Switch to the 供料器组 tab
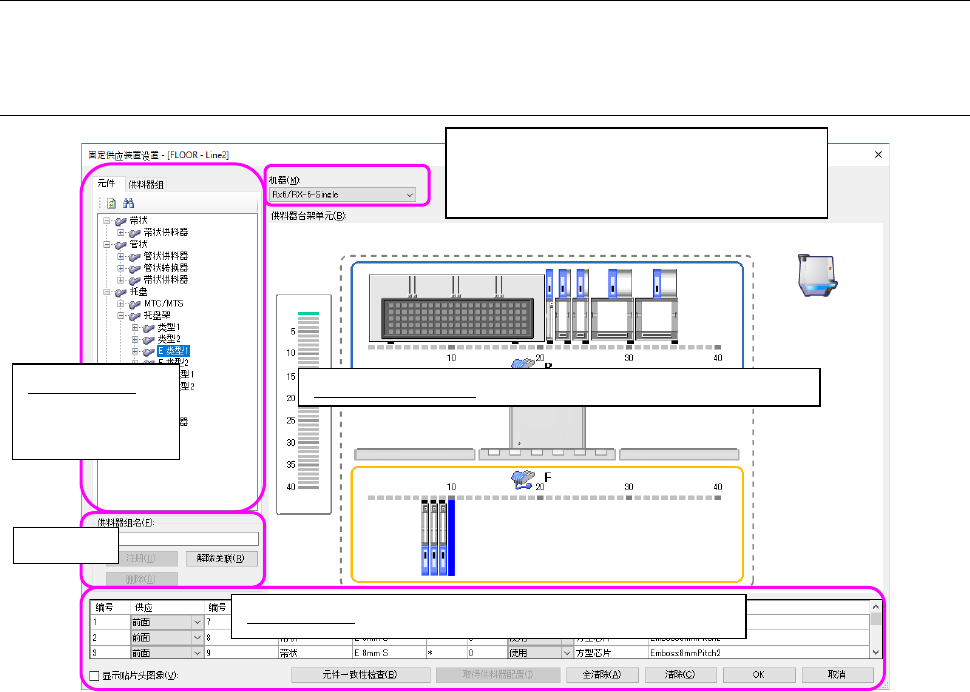The height and width of the screenshot is (692, 970). (x=146, y=184)
